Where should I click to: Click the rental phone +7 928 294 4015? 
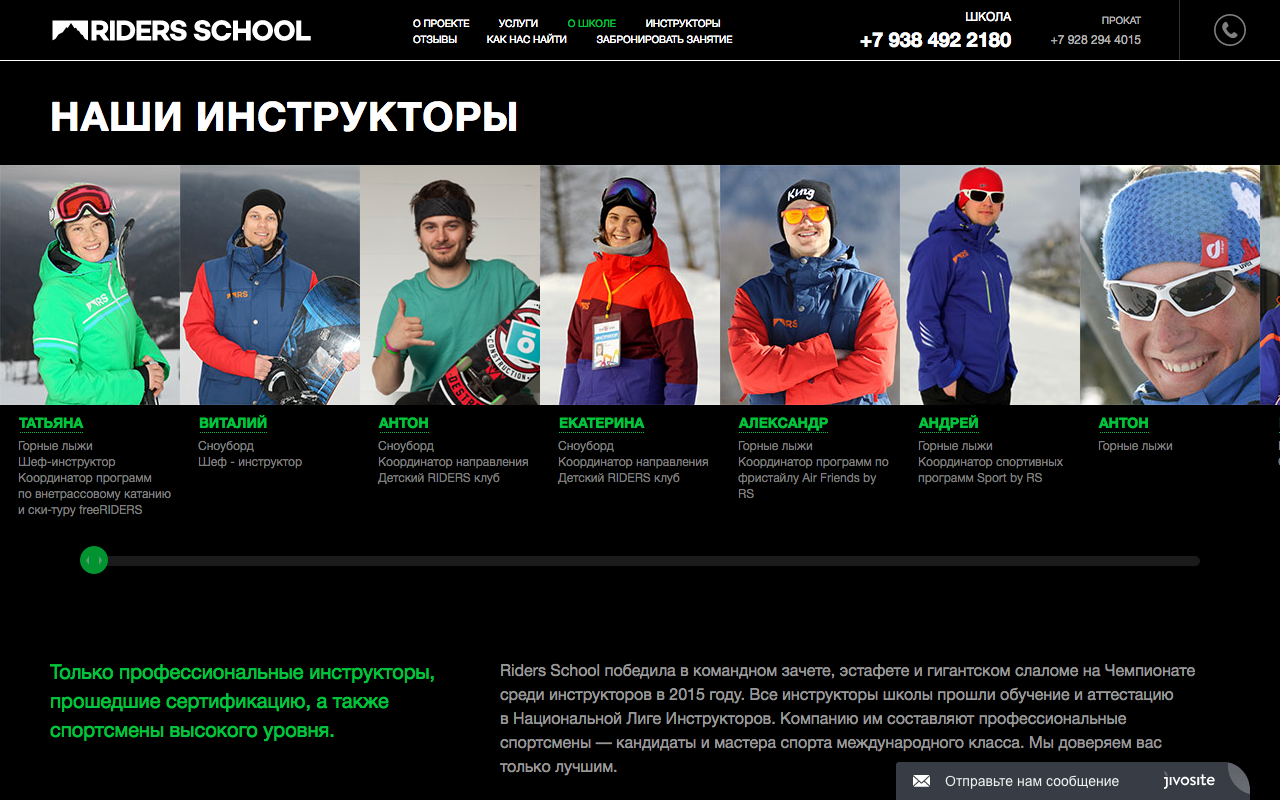point(1095,40)
